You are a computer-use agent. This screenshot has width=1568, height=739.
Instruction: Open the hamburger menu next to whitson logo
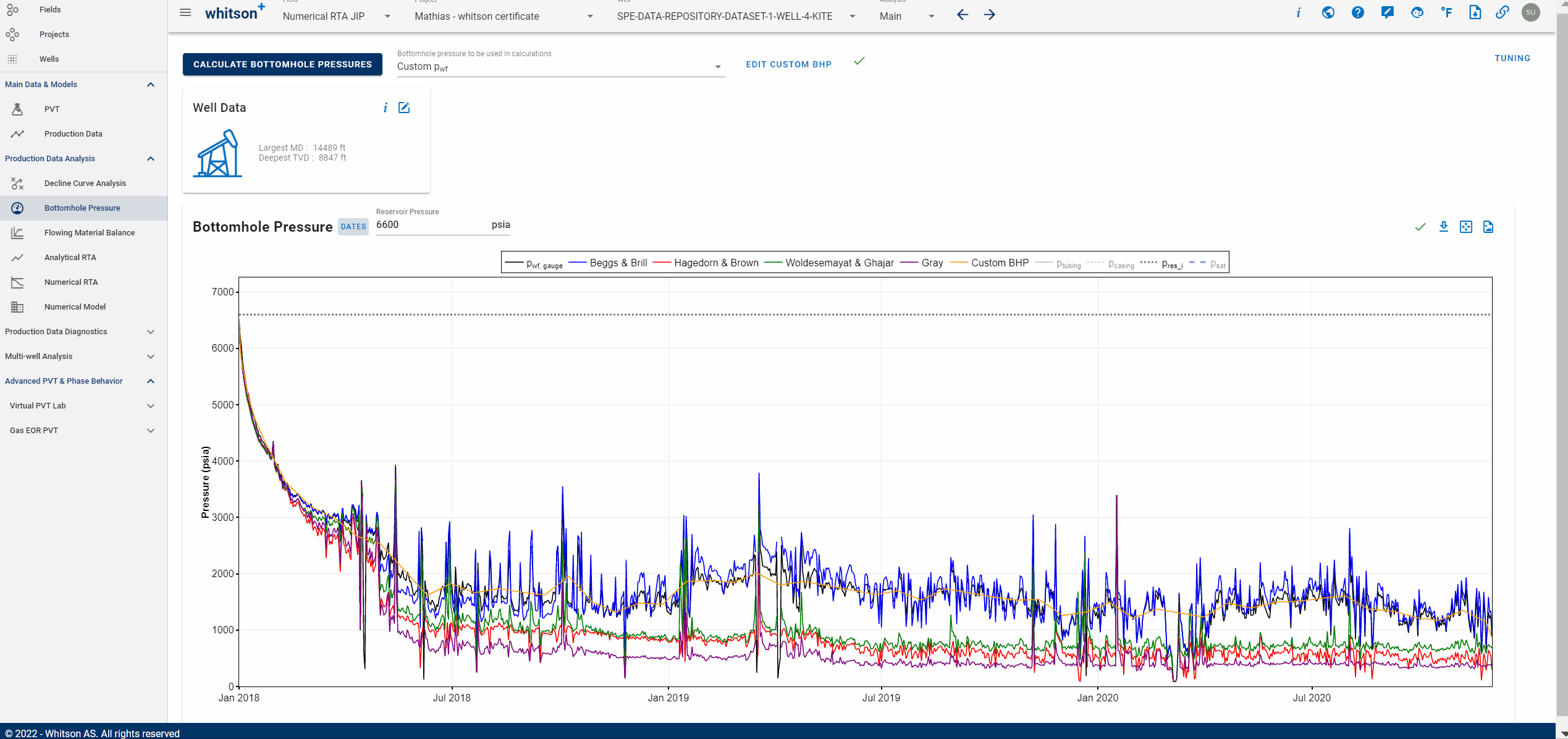(185, 13)
